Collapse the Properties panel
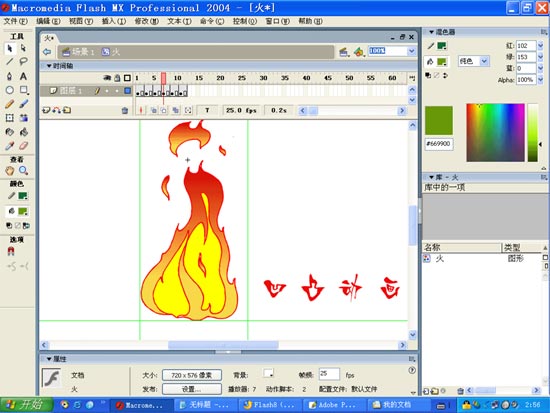550x413 pixels. [x=49, y=359]
